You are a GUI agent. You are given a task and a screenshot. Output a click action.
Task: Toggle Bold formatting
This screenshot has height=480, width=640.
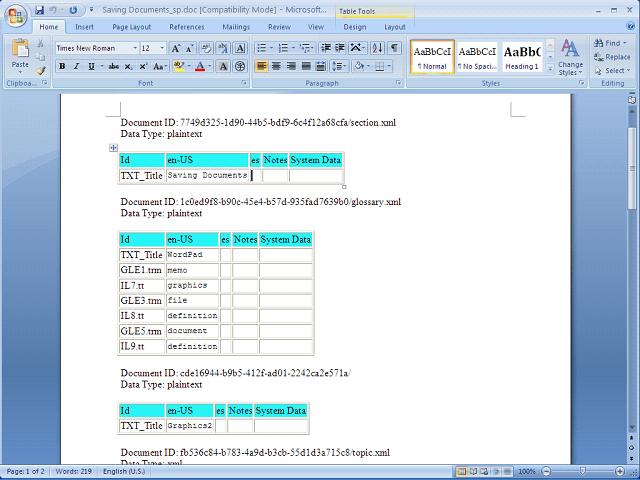click(62, 66)
